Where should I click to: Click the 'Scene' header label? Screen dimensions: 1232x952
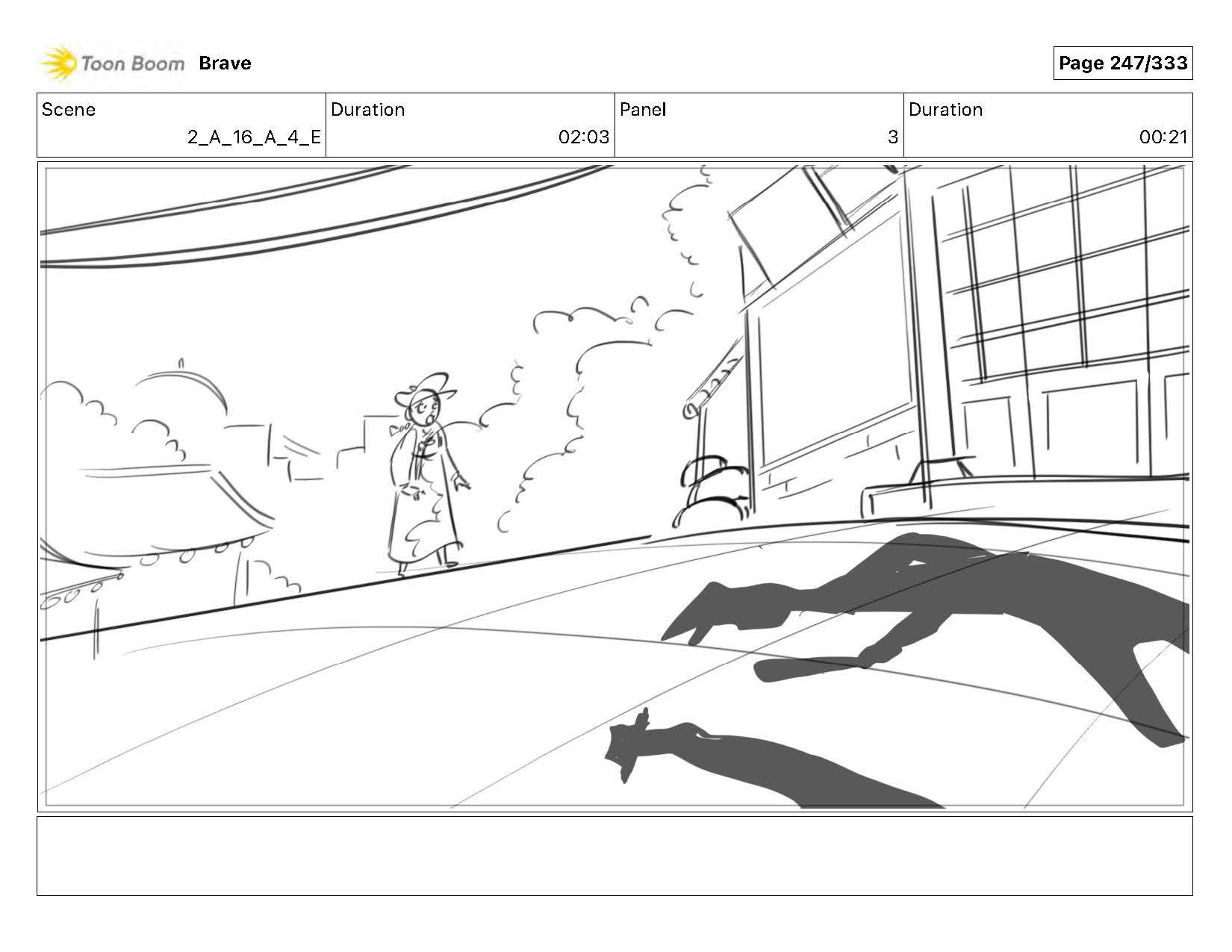(69, 110)
